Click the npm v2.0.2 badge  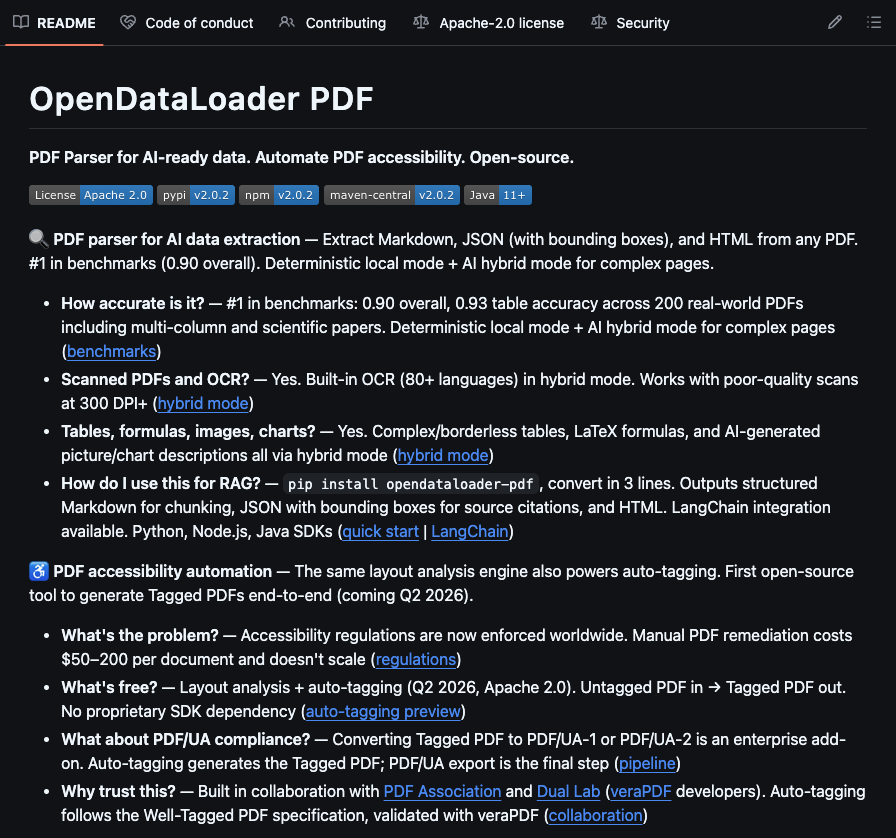point(279,195)
